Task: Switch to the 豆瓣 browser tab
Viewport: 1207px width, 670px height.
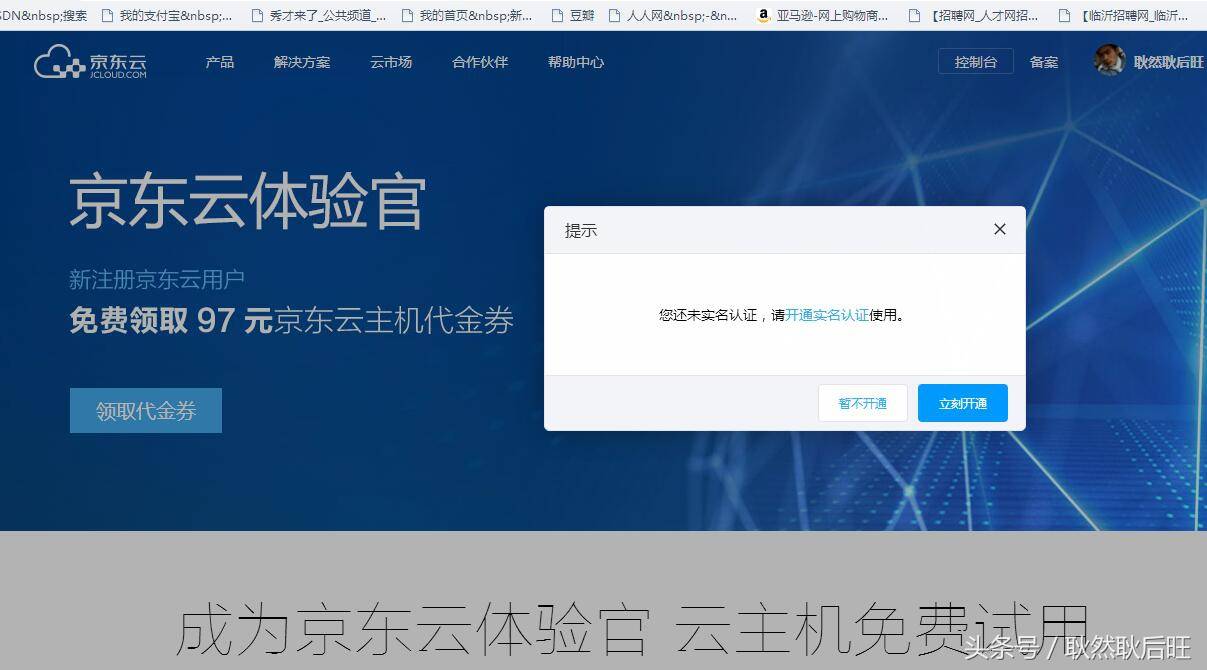Action: [x=580, y=15]
